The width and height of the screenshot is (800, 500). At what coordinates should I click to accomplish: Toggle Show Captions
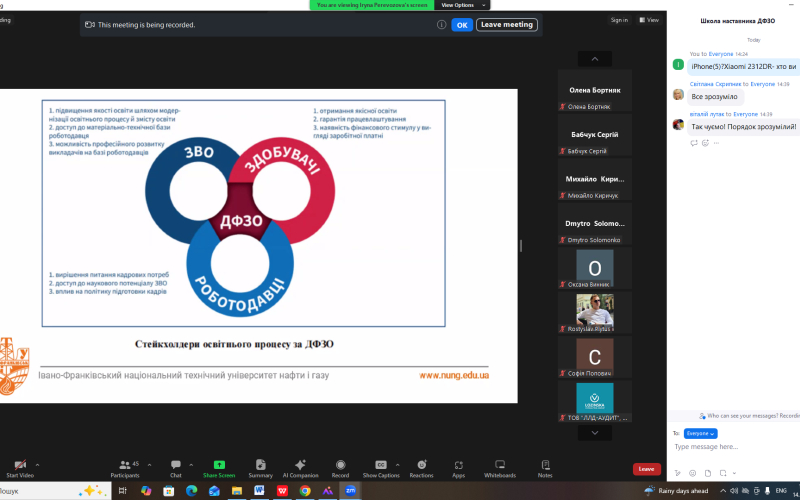(381, 468)
